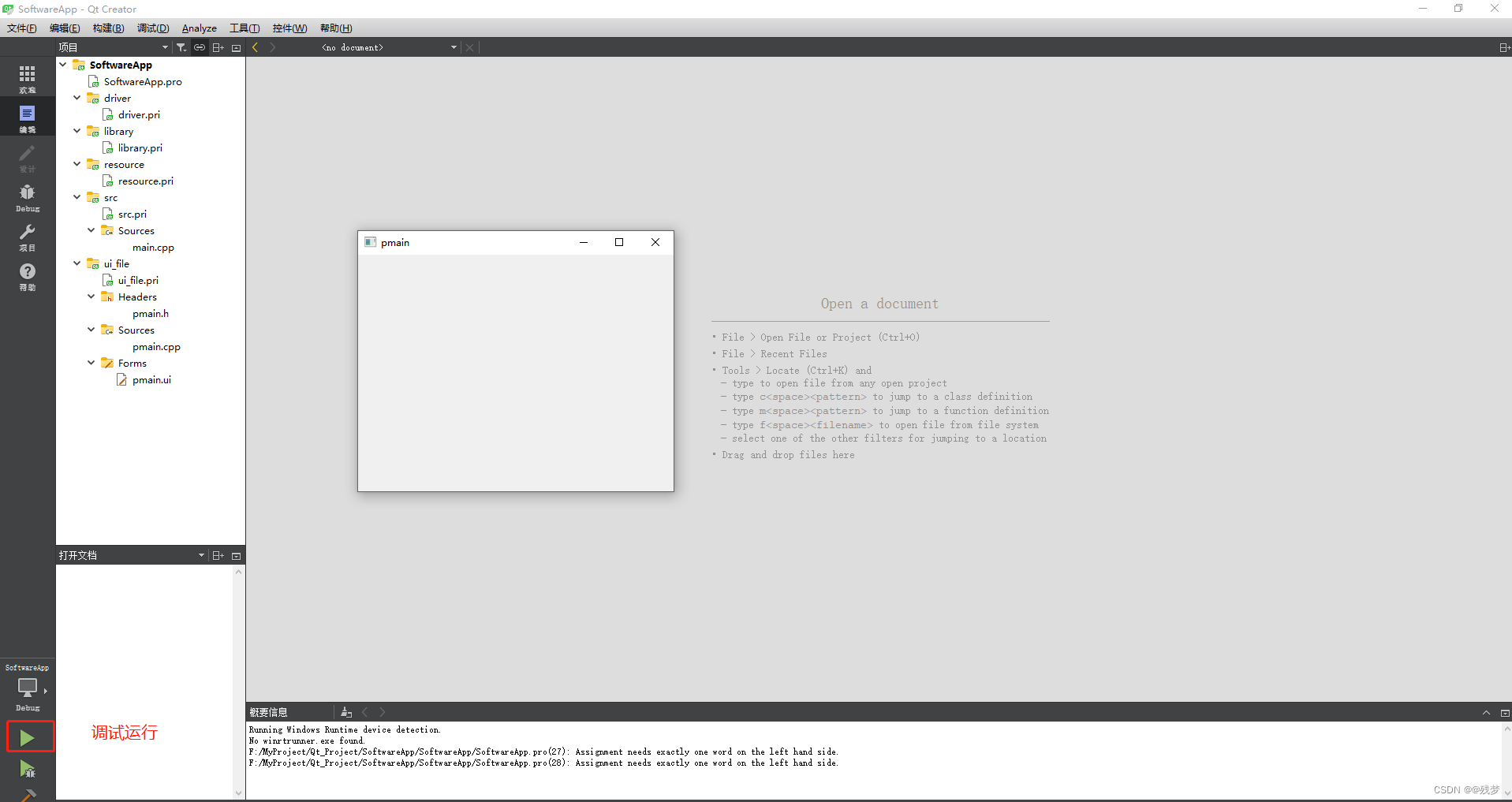Switch to Debug mode
The width and height of the screenshot is (1512, 802).
tap(28, 196)
